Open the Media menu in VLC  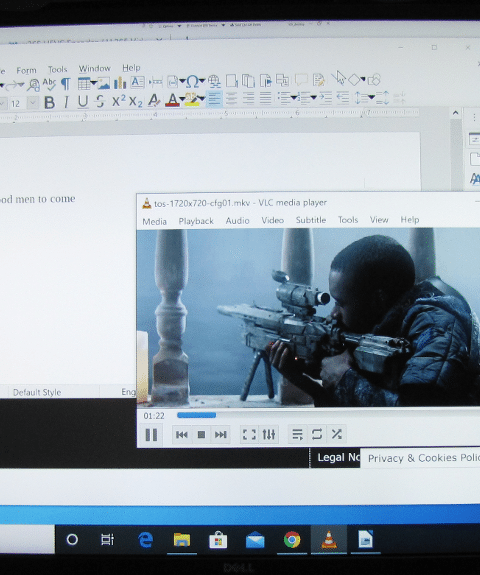pyautogui.click(x=154, y=221)
